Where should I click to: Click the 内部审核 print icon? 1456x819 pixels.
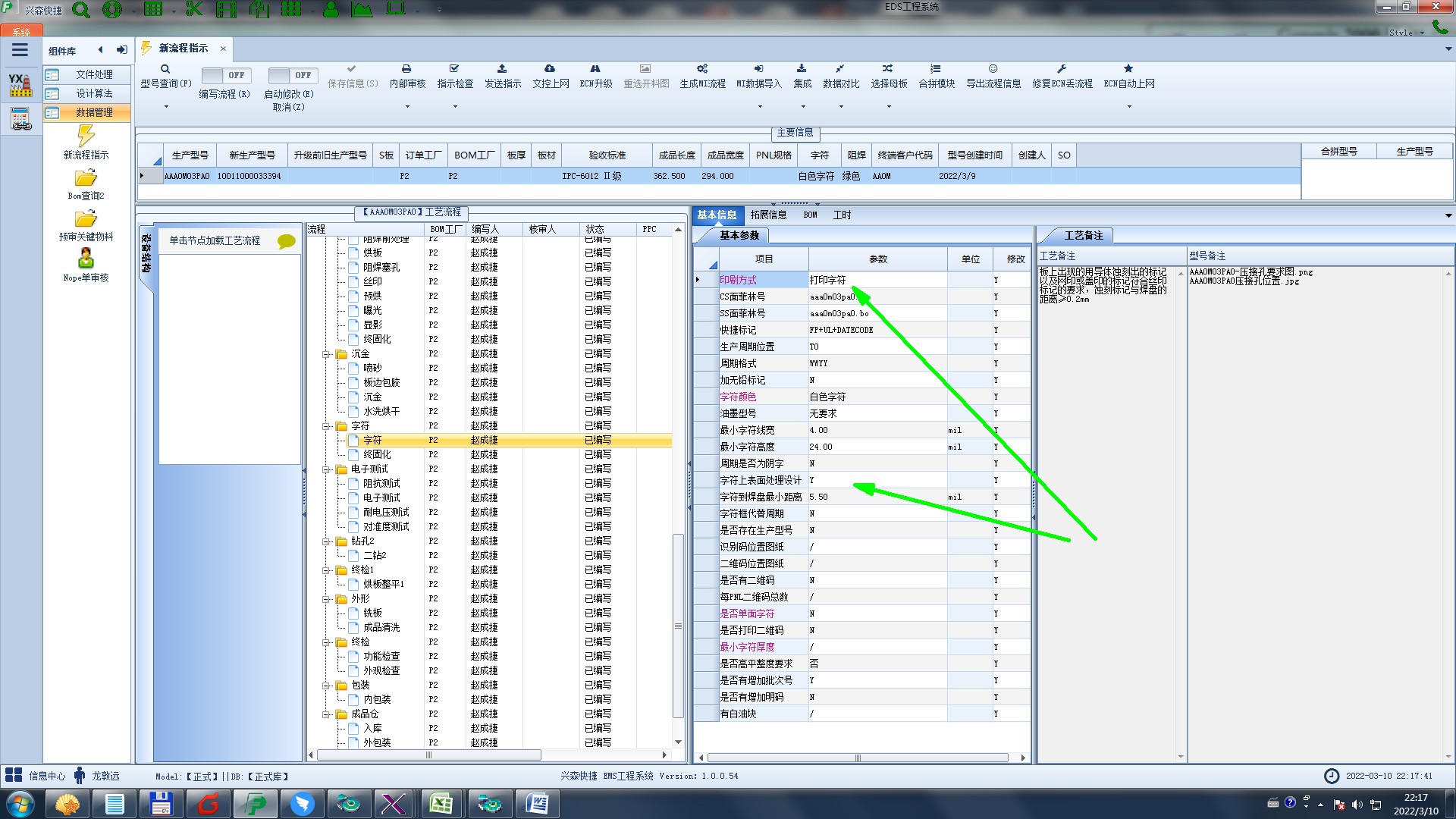[406, 69]
